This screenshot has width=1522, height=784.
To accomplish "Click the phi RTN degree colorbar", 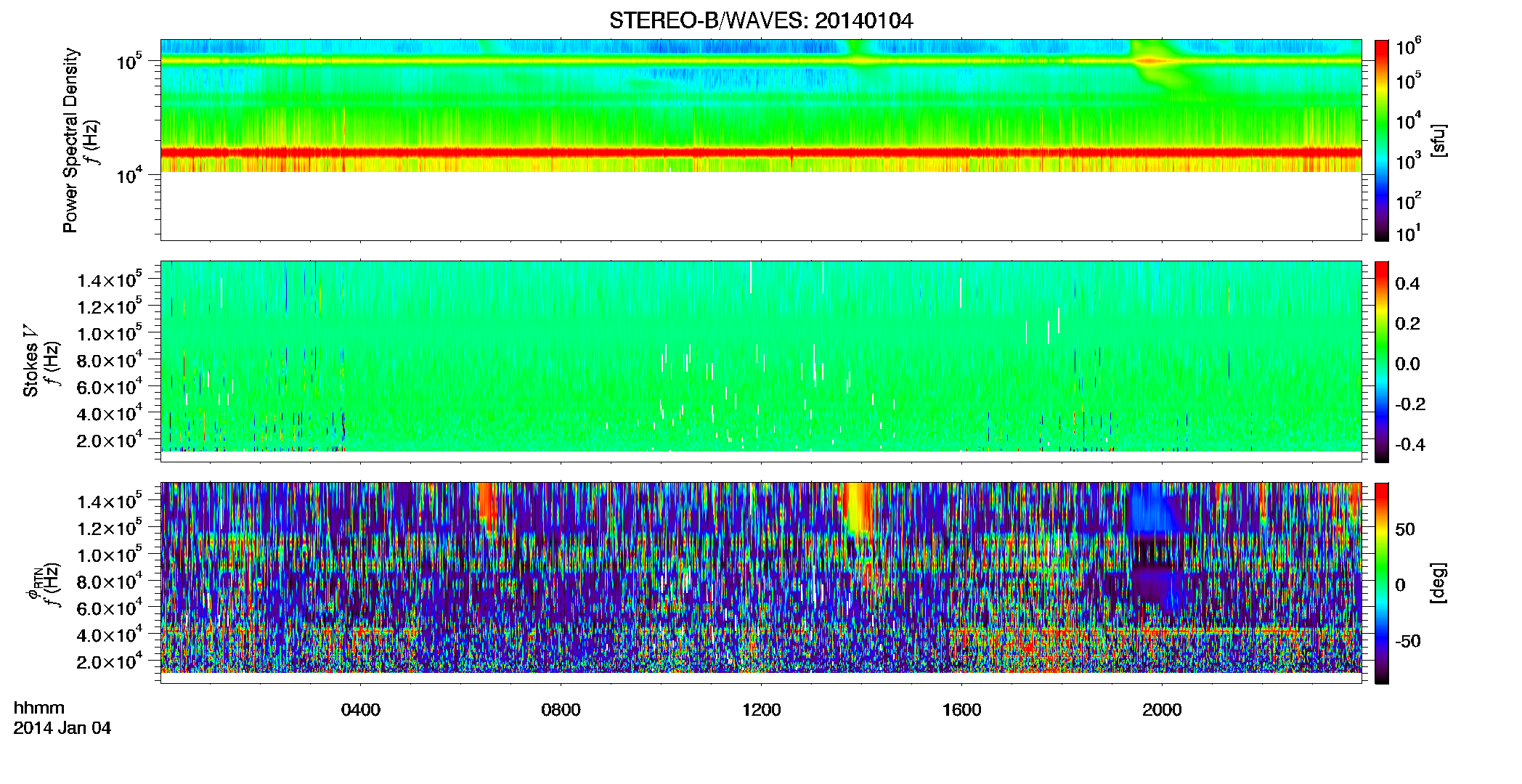I will click(x=1382, y=583).
